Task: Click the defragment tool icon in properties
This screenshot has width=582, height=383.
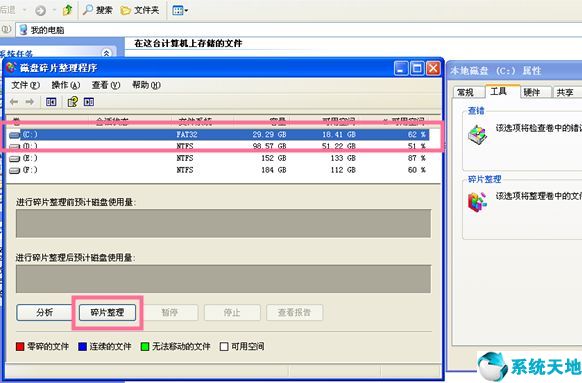Action: point(477,202)
